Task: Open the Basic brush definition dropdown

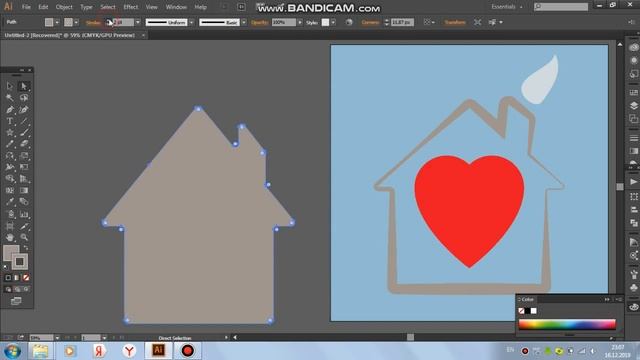Action: [244, 22]
